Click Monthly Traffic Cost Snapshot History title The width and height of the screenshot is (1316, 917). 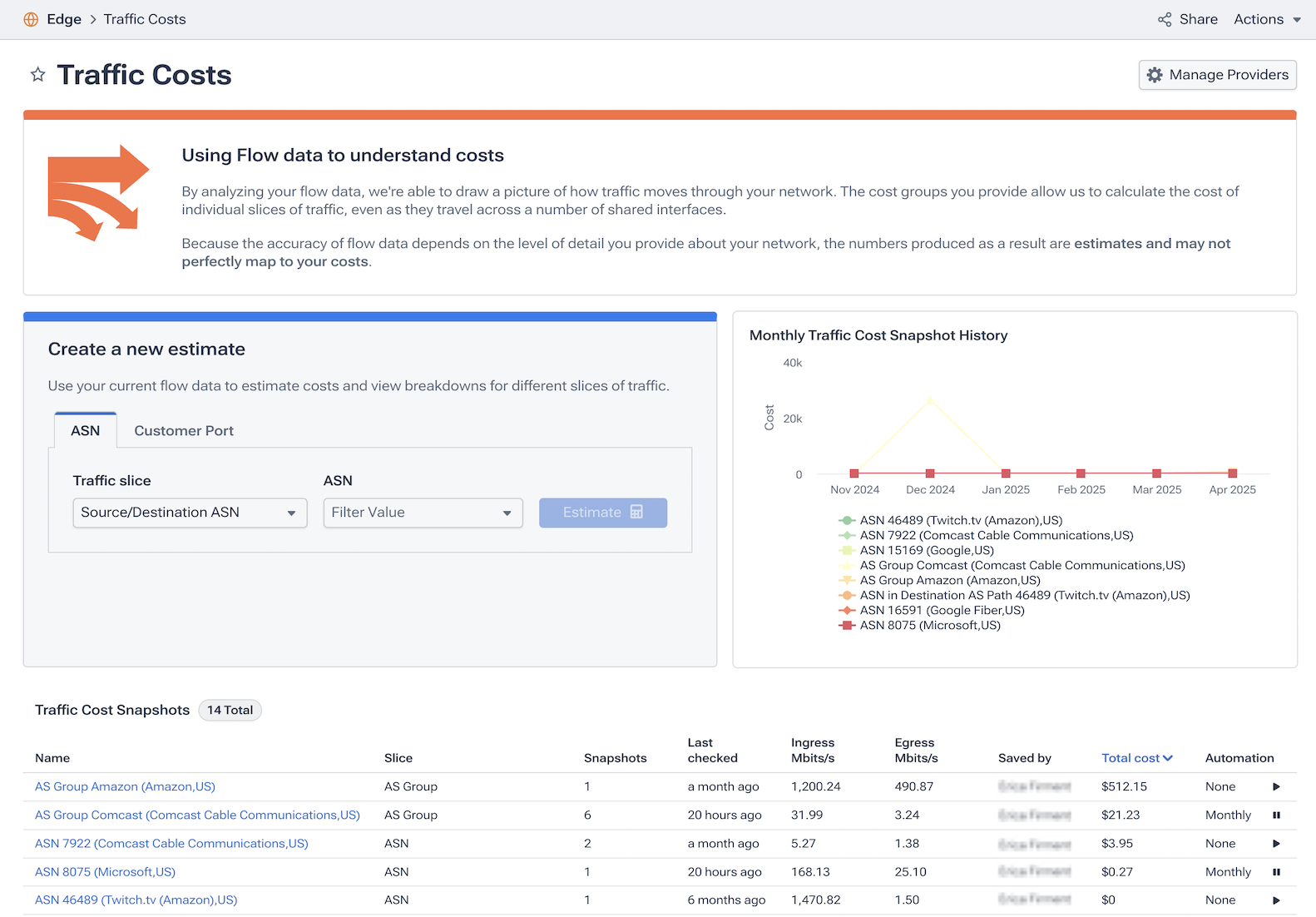(878, 335)
